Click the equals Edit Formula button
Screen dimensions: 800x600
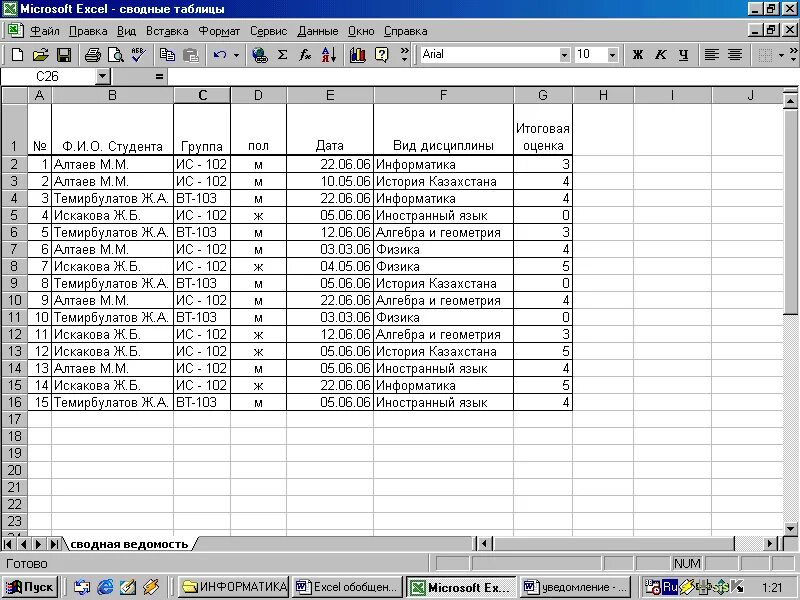point(159,77)
